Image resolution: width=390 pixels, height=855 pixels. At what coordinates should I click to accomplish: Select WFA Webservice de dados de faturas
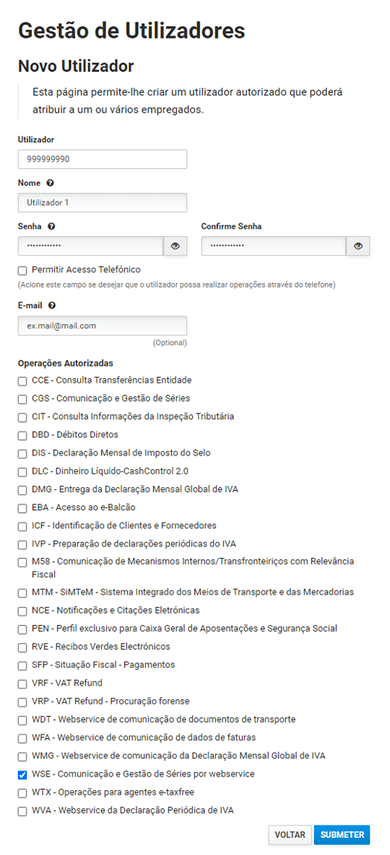pos(22,738)
